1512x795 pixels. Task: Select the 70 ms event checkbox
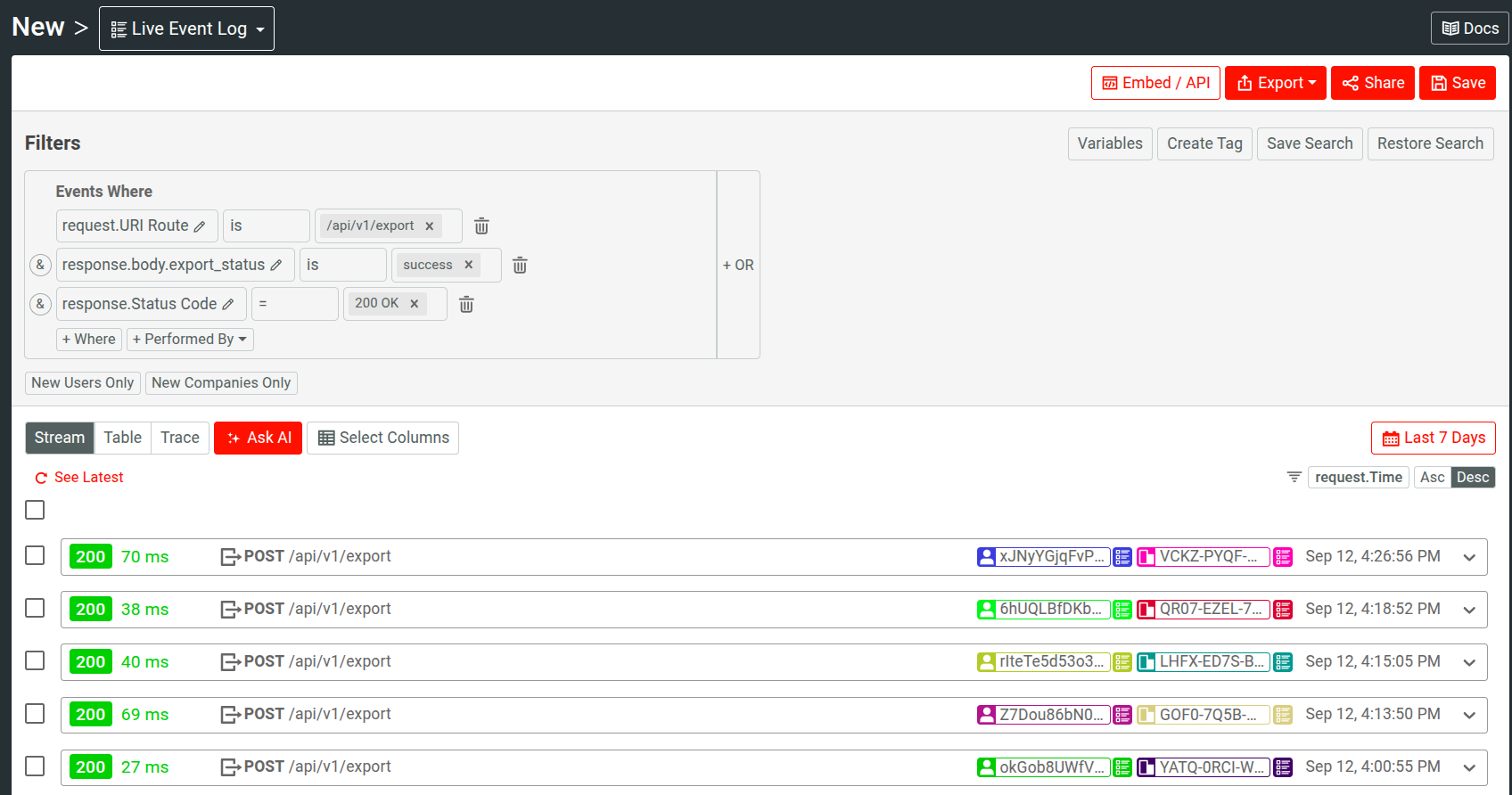point(35,555)
